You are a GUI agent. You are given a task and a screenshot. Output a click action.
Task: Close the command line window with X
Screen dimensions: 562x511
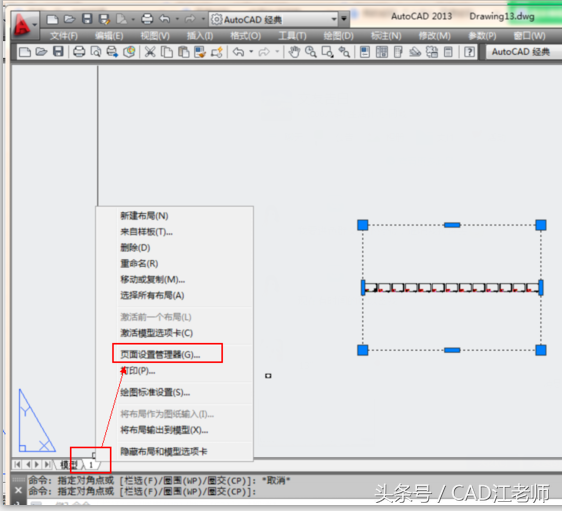click(19, 490)
